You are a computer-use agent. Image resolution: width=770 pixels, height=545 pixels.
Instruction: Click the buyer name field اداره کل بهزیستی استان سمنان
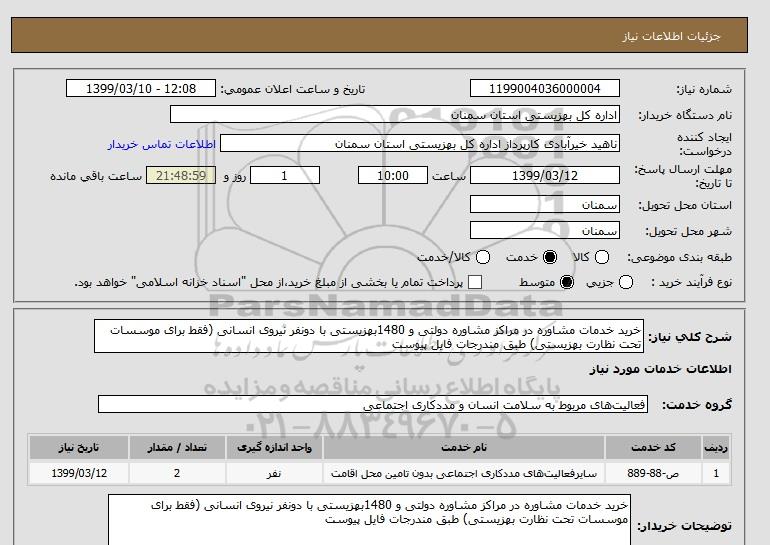coord(395,114)
